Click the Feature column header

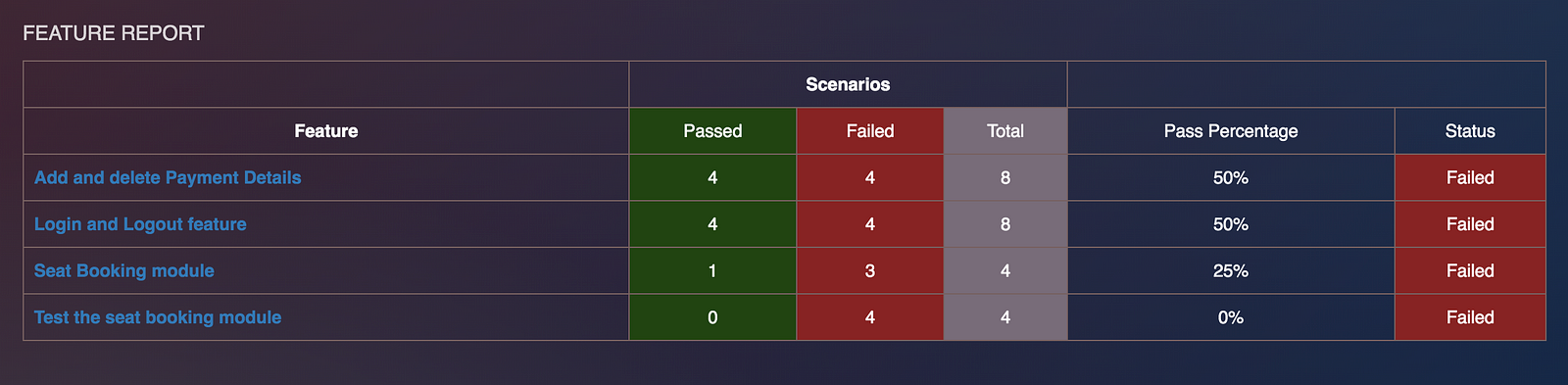point(326,131)
